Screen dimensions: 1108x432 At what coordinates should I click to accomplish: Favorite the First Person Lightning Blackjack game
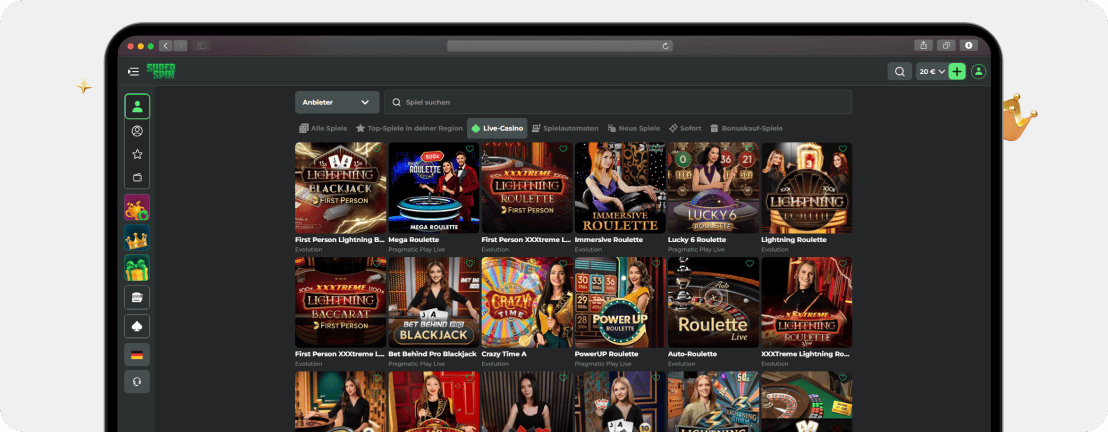[377, 149]
